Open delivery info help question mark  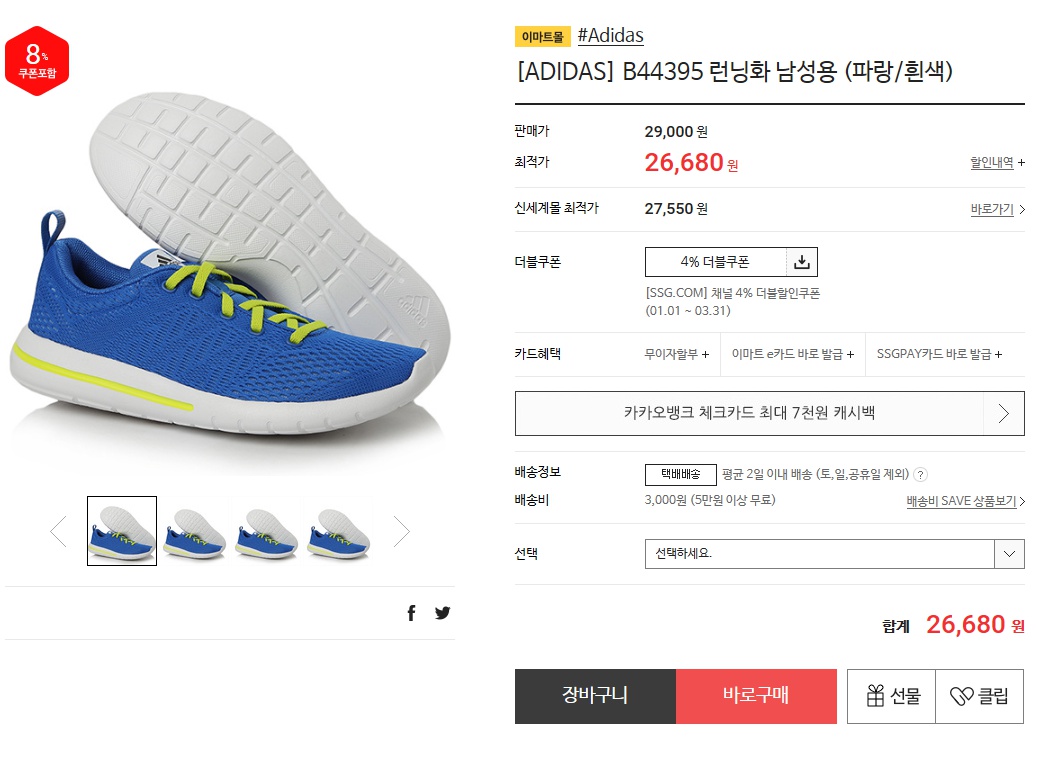921,474
